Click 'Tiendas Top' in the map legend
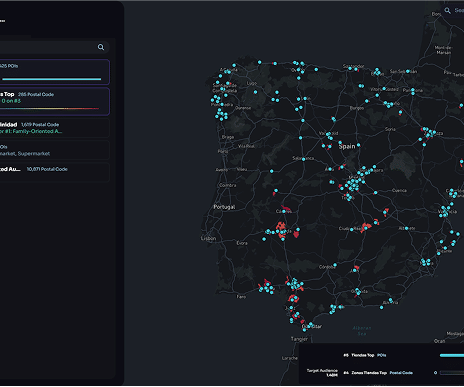Screen dimensions: 464x387 [x=363, y=355]
